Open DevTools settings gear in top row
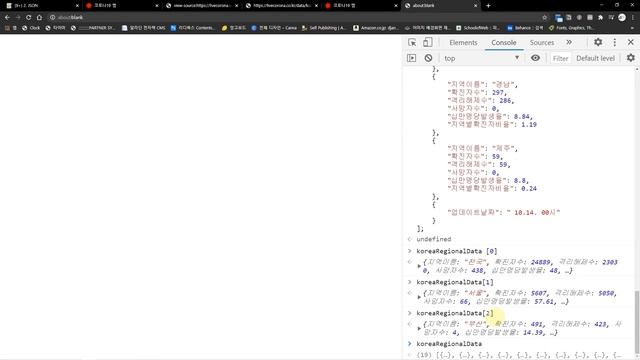This screenshot has height=360, width=640. pyautogui.click(x=598, y=42)
